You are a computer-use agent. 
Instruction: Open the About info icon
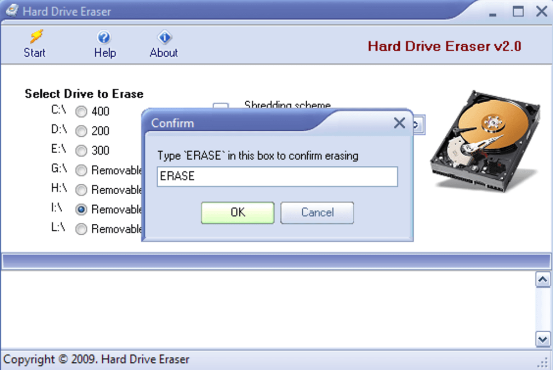[x=164, y=37]
